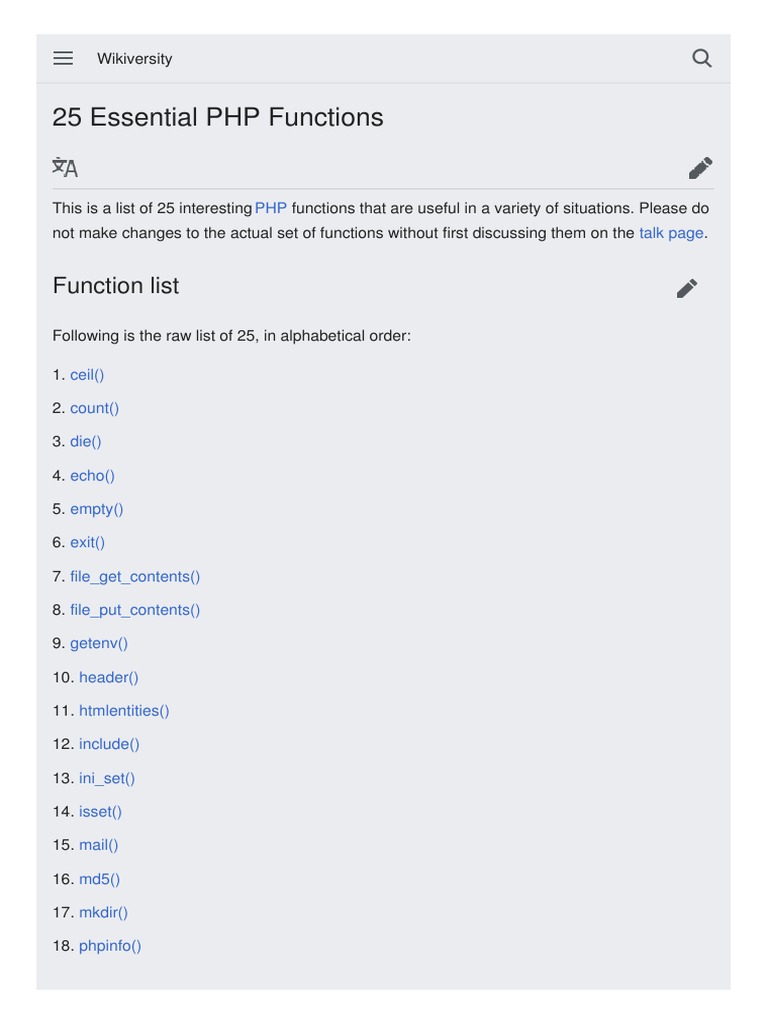
Task: Go to the Wikiversity home title
Action: point(134,59)
